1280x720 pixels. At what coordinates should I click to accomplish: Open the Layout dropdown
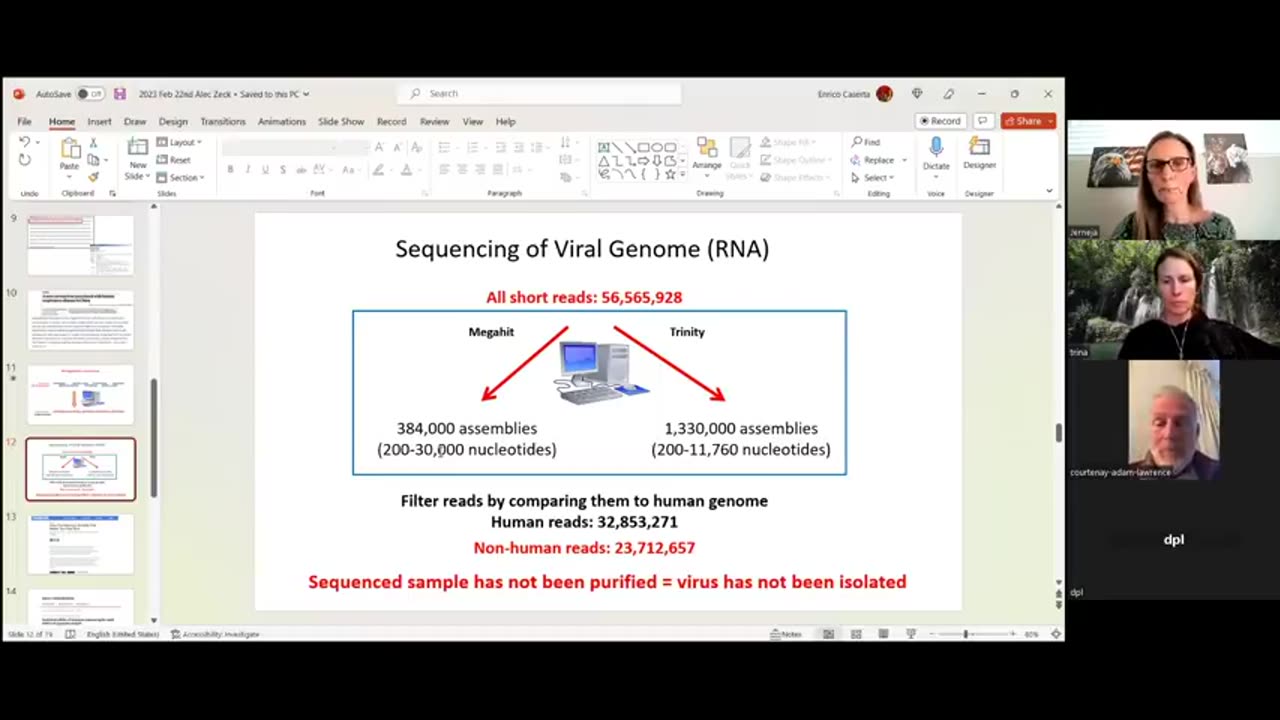180,143
